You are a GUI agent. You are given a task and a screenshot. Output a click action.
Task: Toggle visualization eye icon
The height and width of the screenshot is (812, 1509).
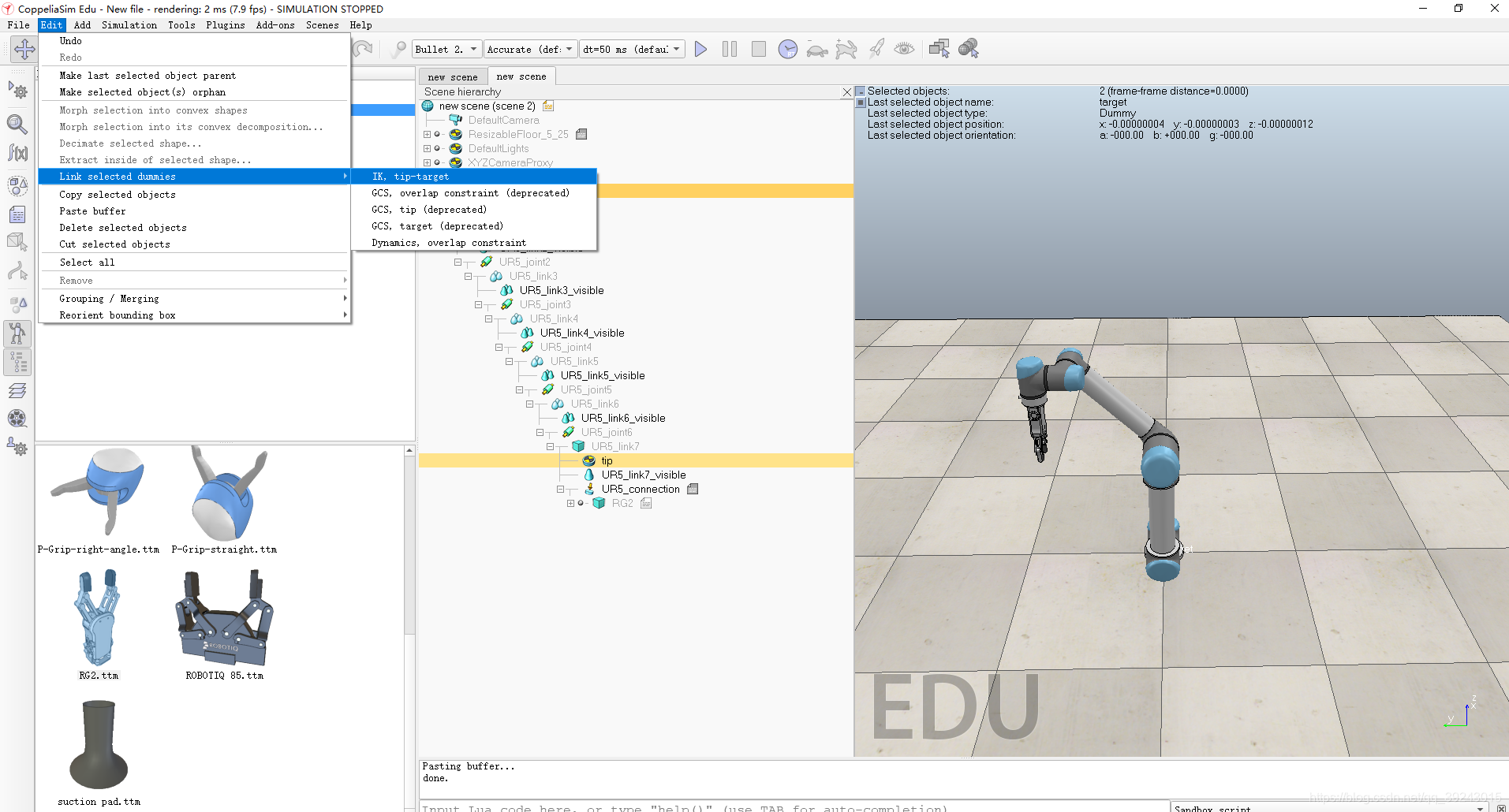click(x=904, y=49)
